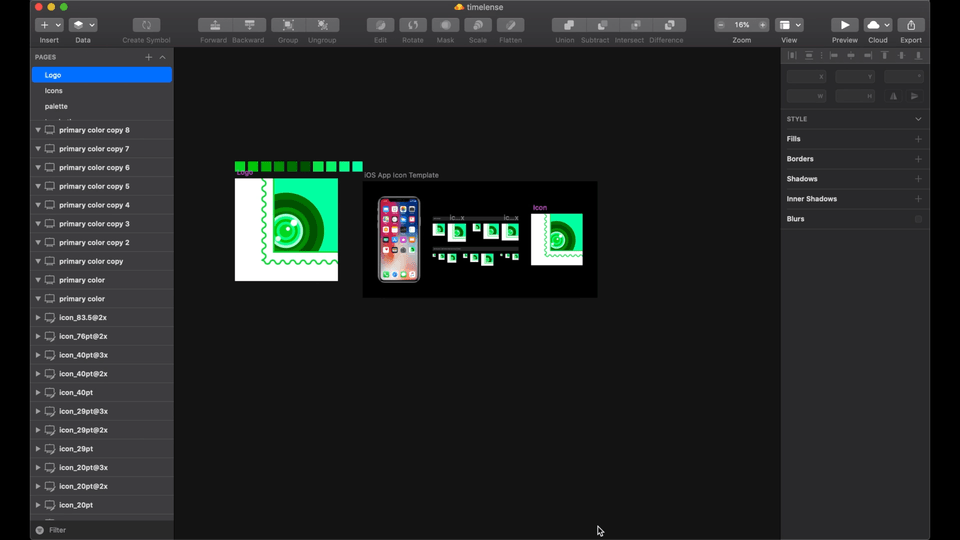Click the iOS App Icon Template label
The width and height of the screenshot is (960, 540).
402,175
